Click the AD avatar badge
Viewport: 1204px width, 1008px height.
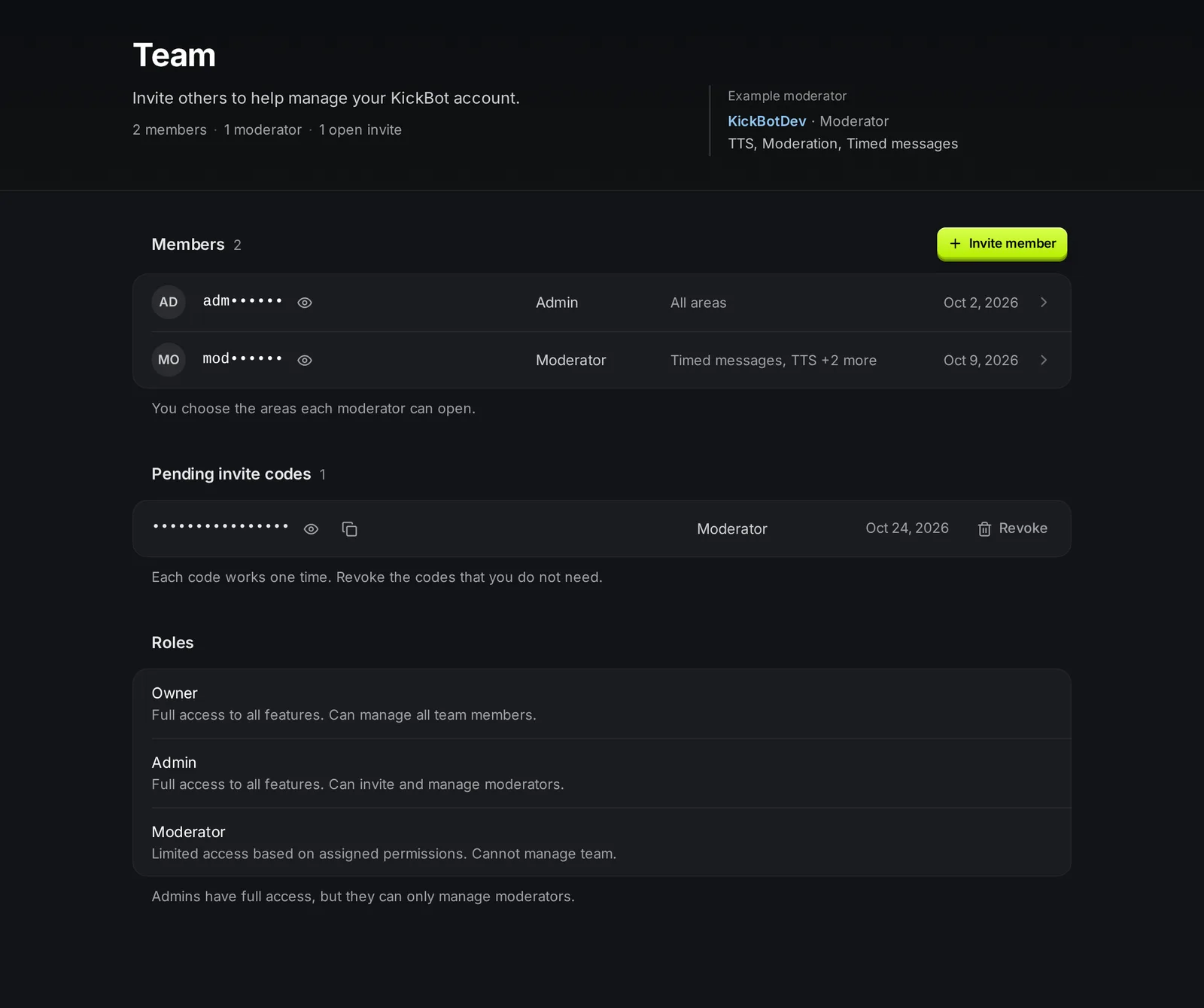click(x=169, y=302)
